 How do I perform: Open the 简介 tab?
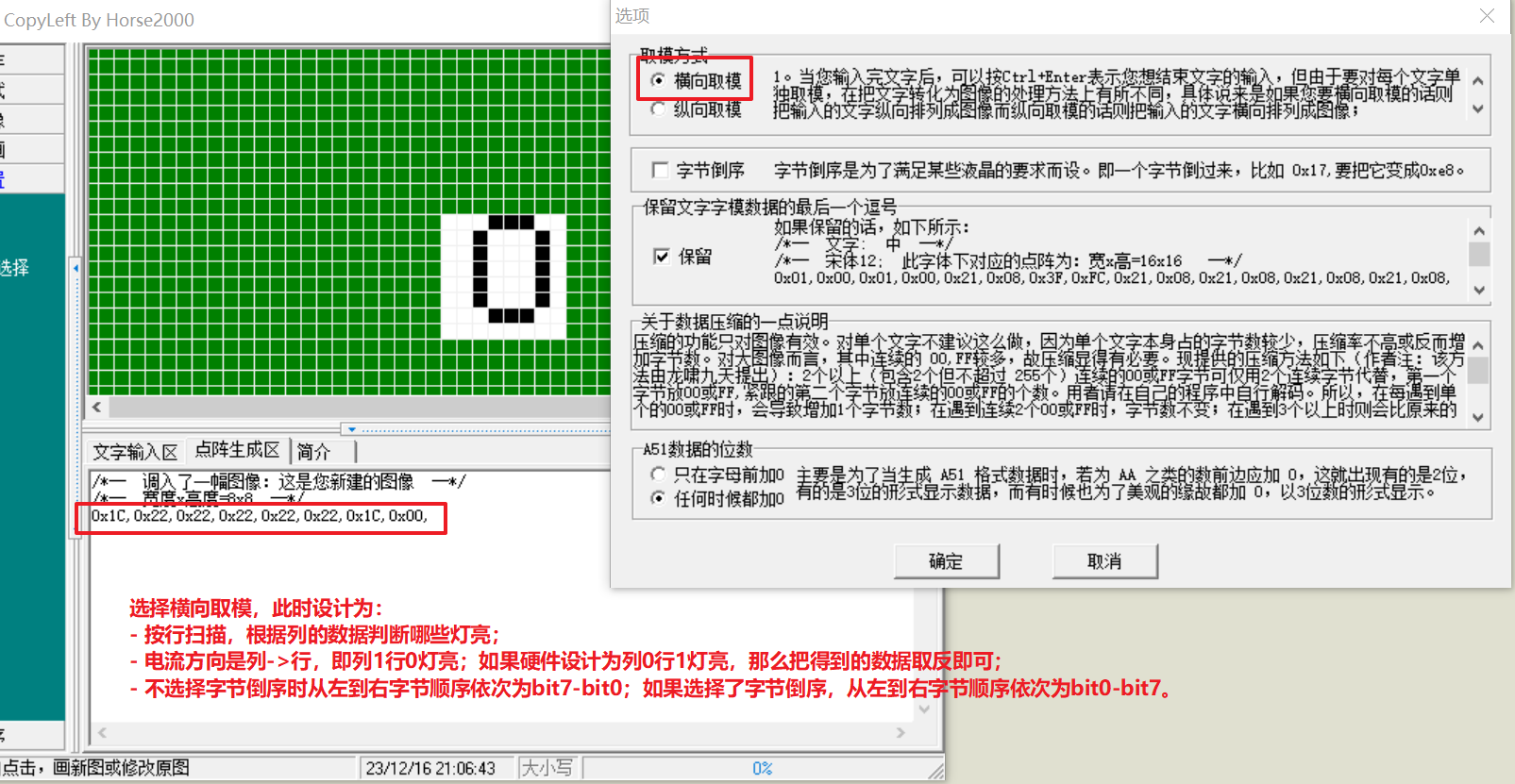coord(313,452)
